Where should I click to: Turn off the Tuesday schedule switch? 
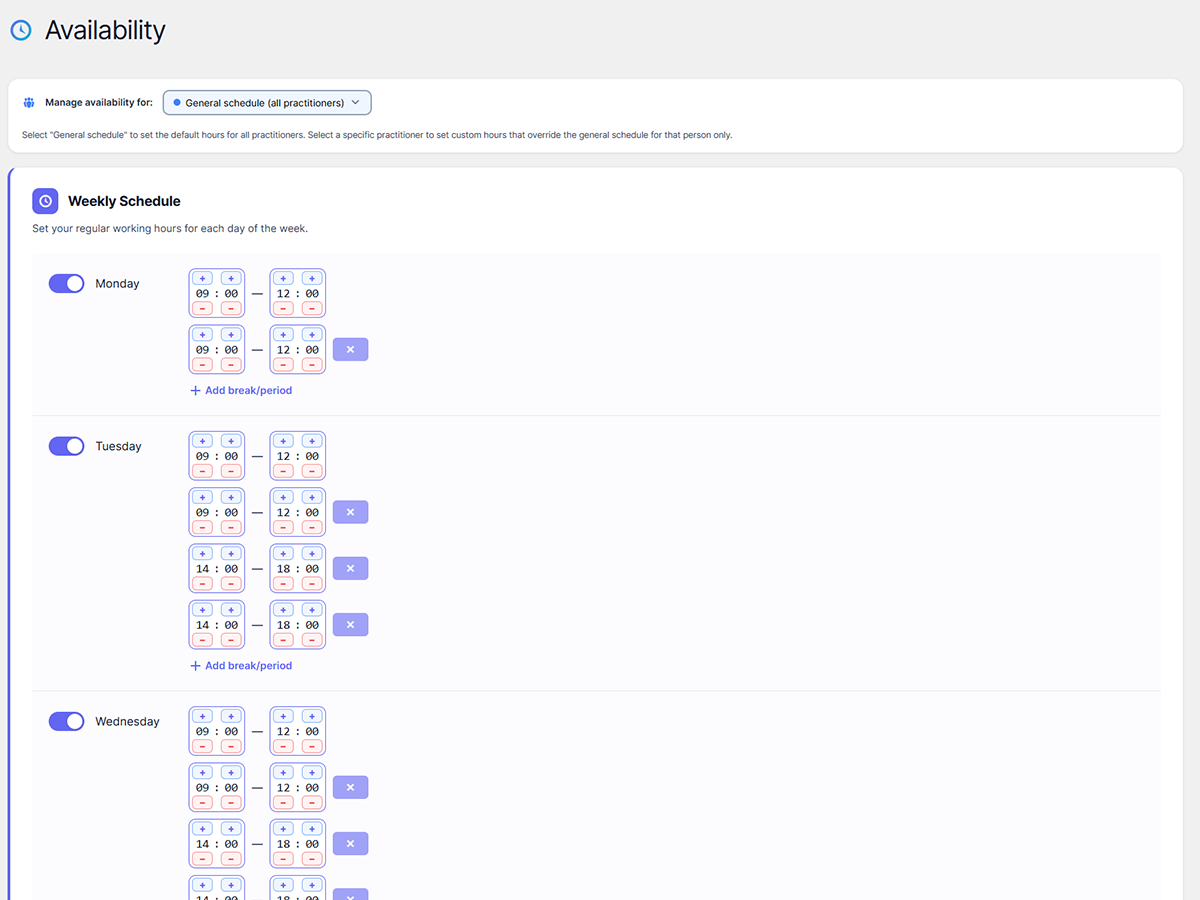(67, 446)
